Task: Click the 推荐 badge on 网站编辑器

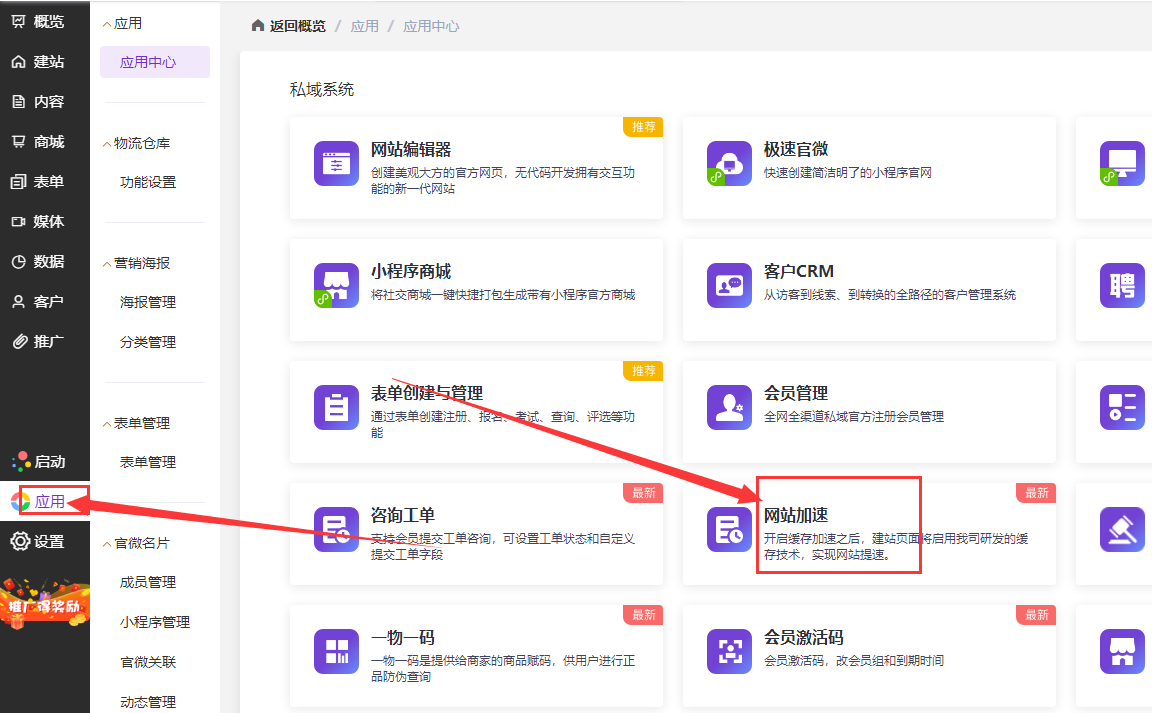Action: pos(643,126)
